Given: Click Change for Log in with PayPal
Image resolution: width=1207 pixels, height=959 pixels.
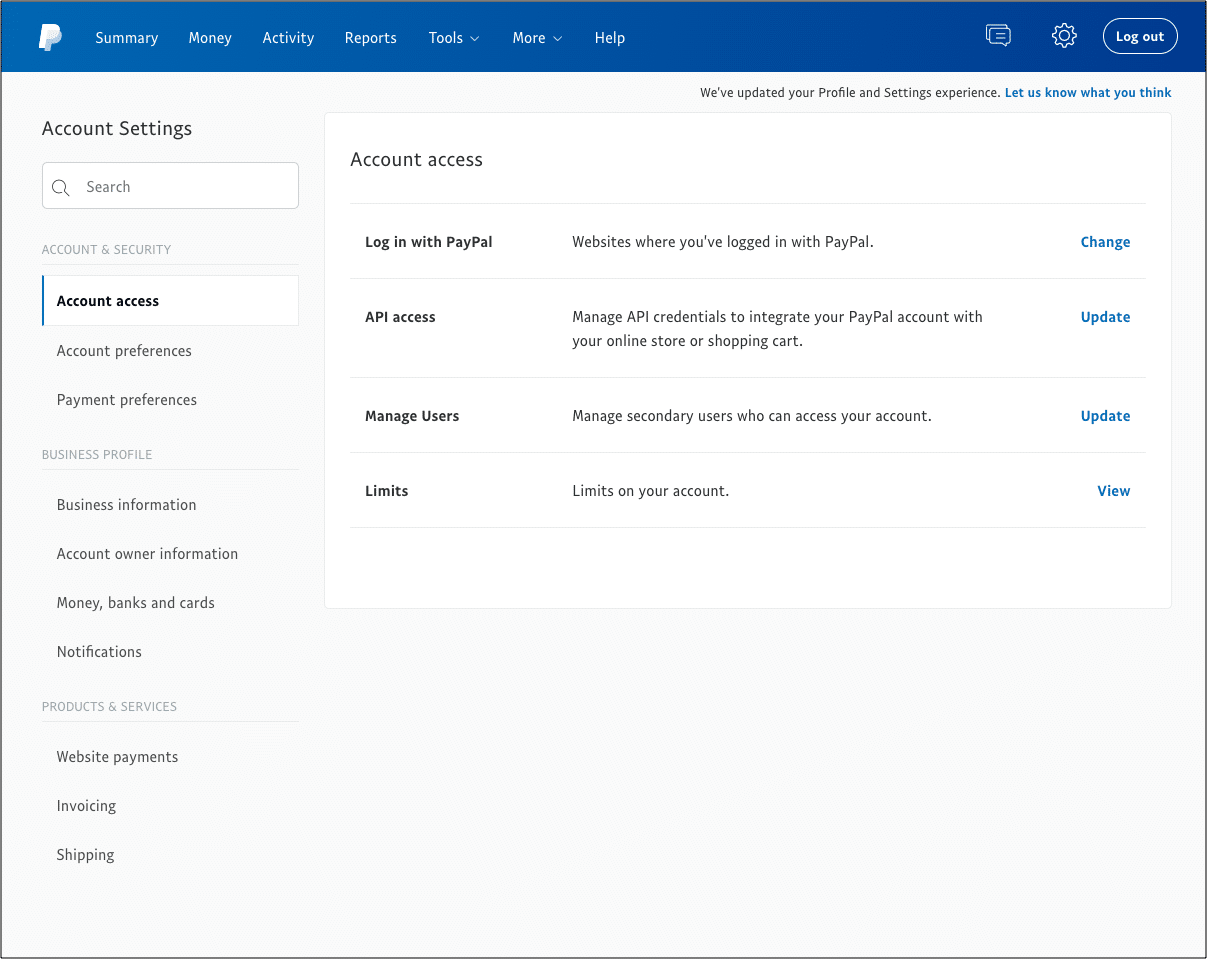Looking at the screenshot, I should point(1105,242).
